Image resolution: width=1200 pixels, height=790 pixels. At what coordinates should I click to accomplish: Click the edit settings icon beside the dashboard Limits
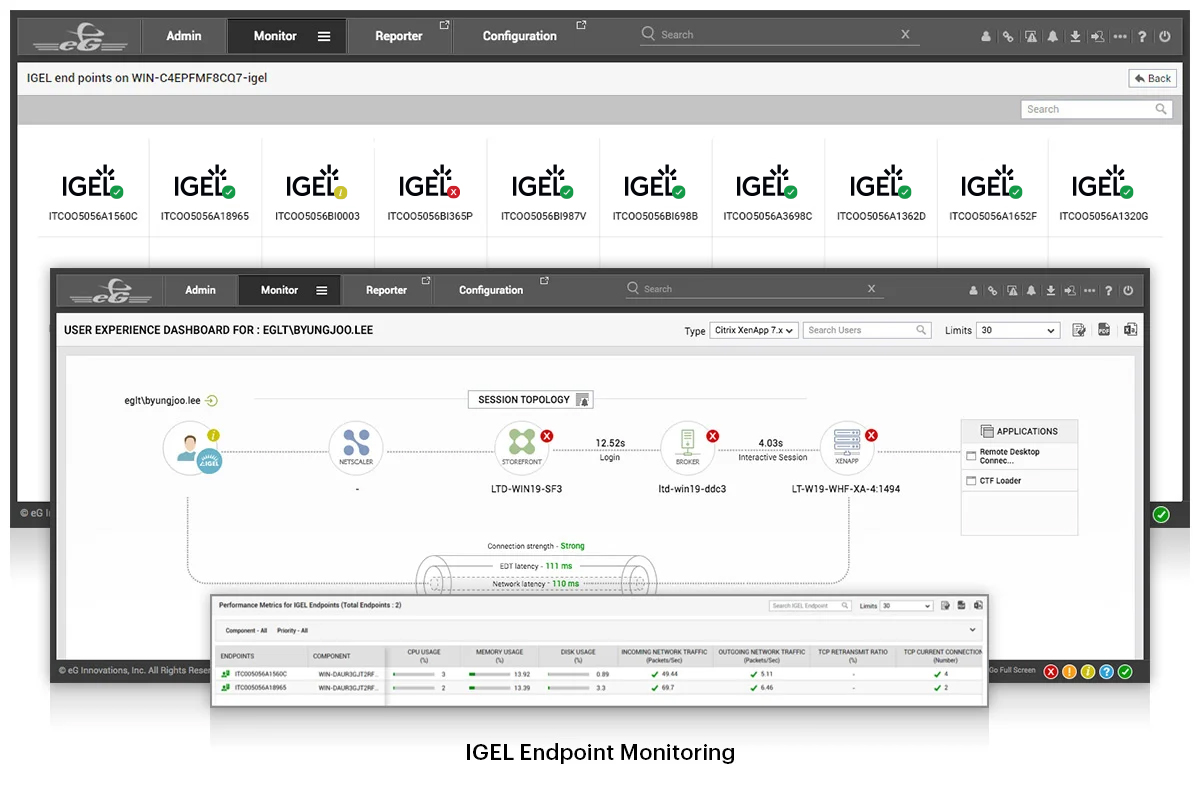click(1079, 330)
